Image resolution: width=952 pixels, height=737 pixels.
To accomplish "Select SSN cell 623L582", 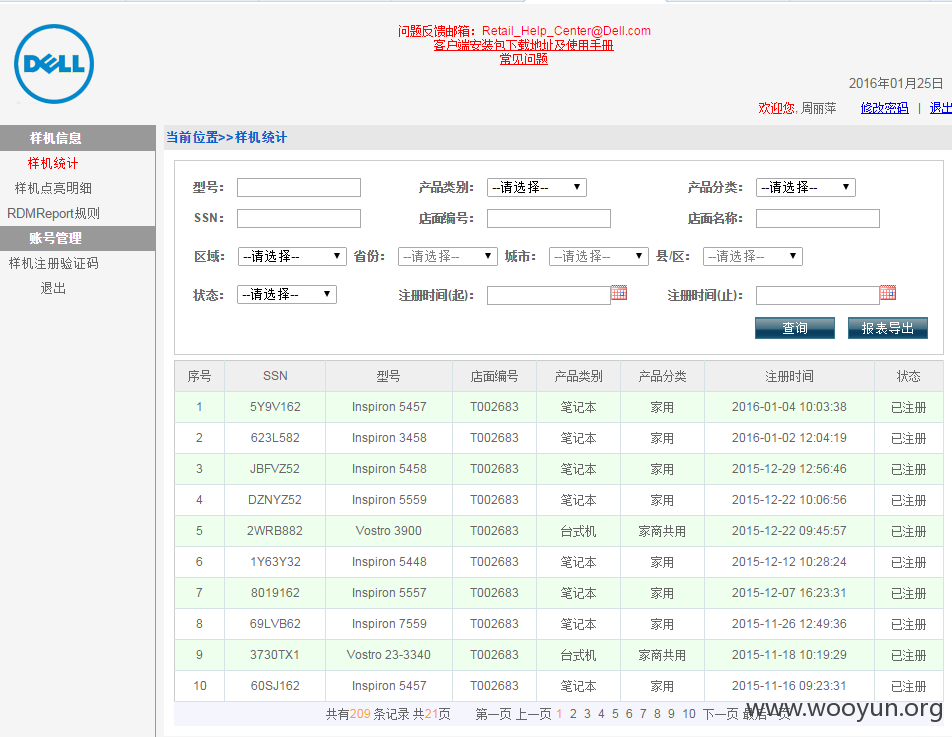I will [x=275, y=438].
